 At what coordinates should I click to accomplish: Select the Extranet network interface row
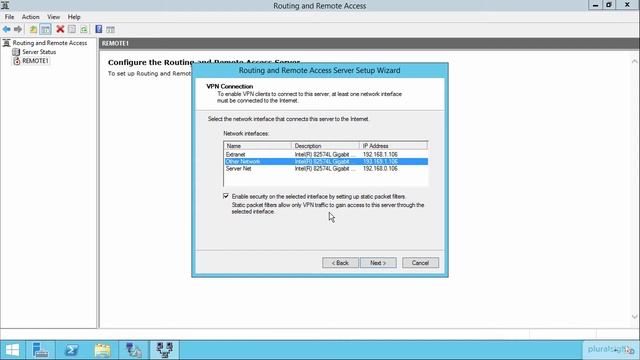pyautogui.click(x=326, y=155)
